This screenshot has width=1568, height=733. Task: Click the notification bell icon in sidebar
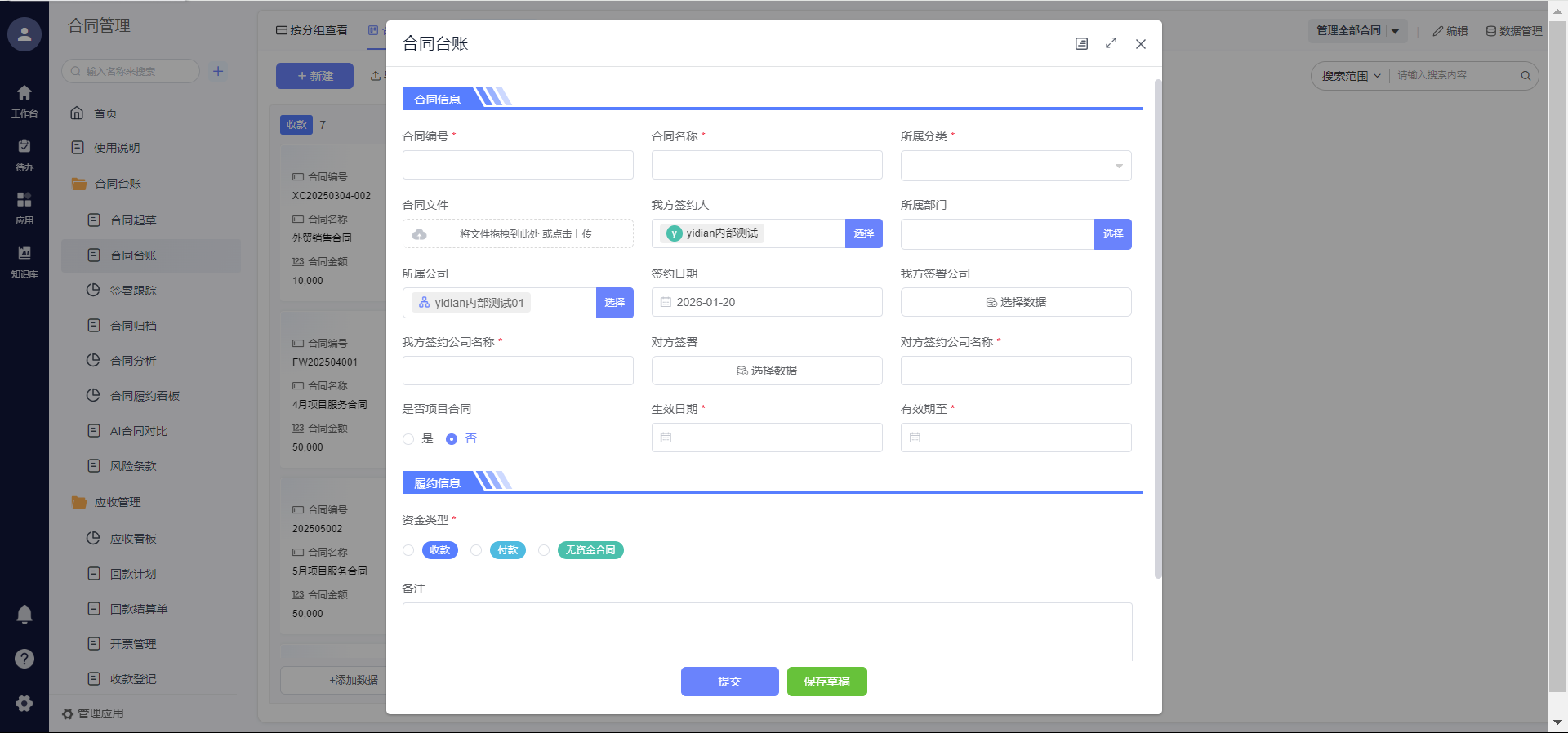(x=24, y=614)
